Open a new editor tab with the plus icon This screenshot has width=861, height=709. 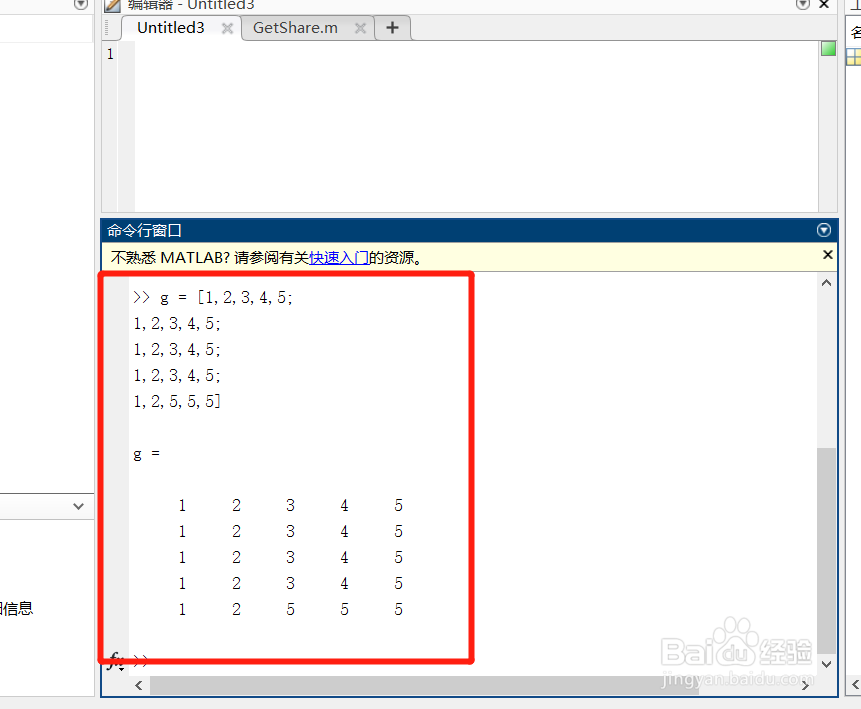[x=392, y=27]
